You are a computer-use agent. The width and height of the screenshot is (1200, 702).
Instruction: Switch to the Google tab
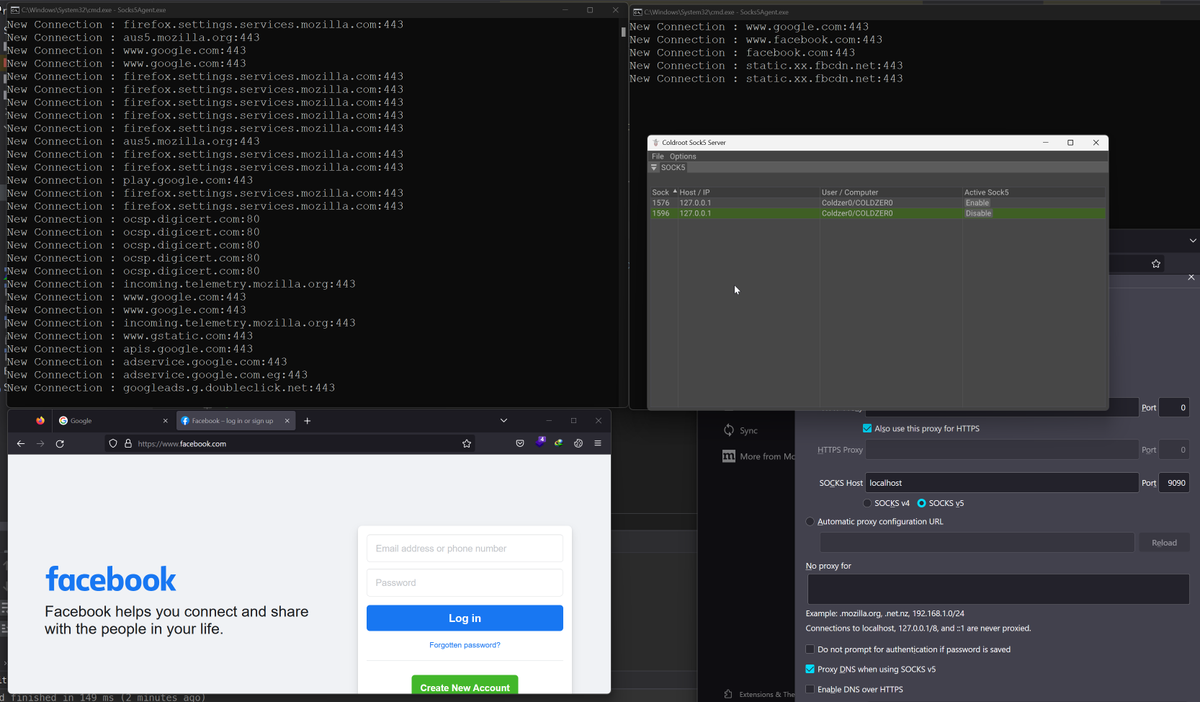pyautogui.click(x=112, y=421)
